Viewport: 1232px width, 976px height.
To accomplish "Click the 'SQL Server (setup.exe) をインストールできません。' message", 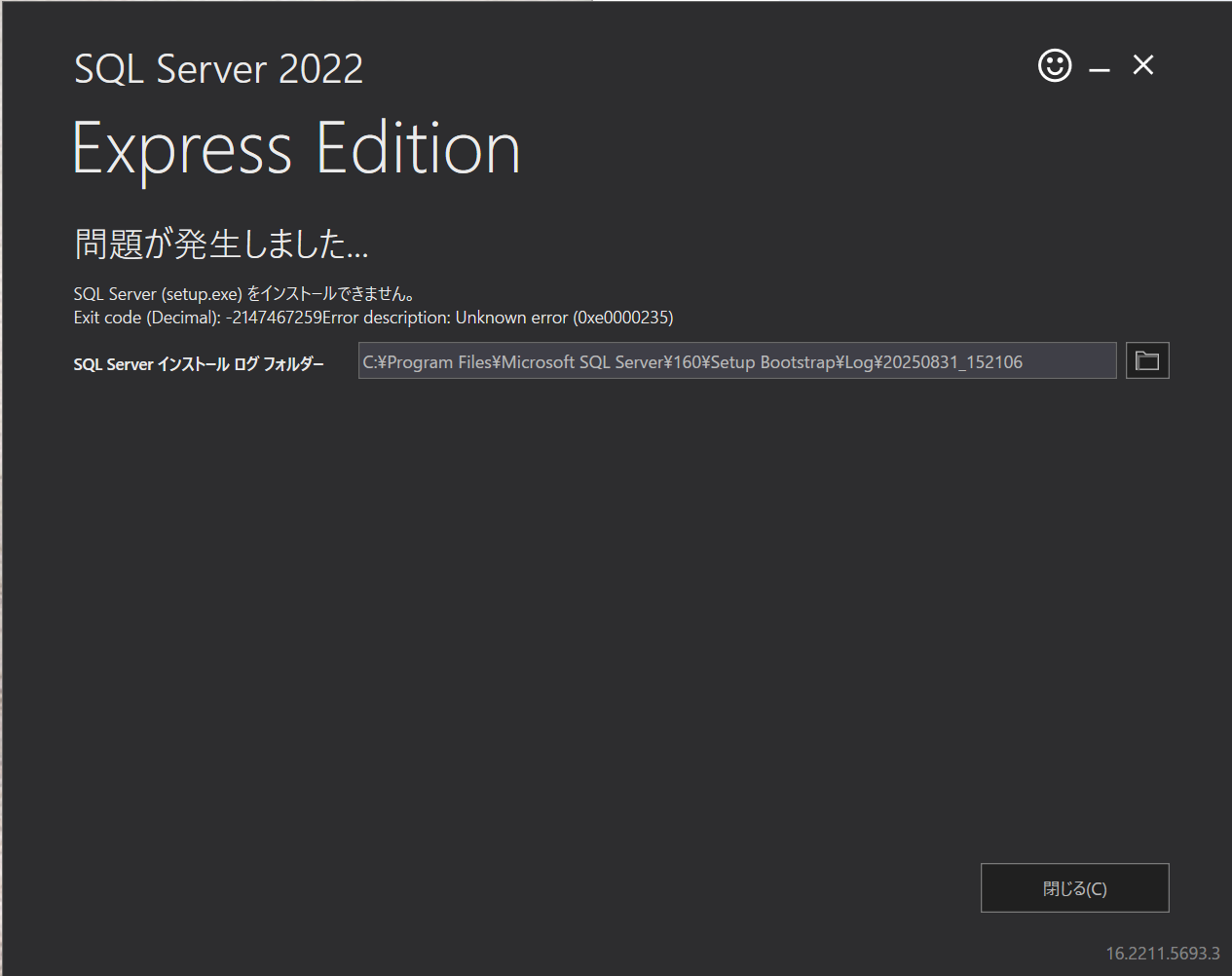I will click(245, 293).
